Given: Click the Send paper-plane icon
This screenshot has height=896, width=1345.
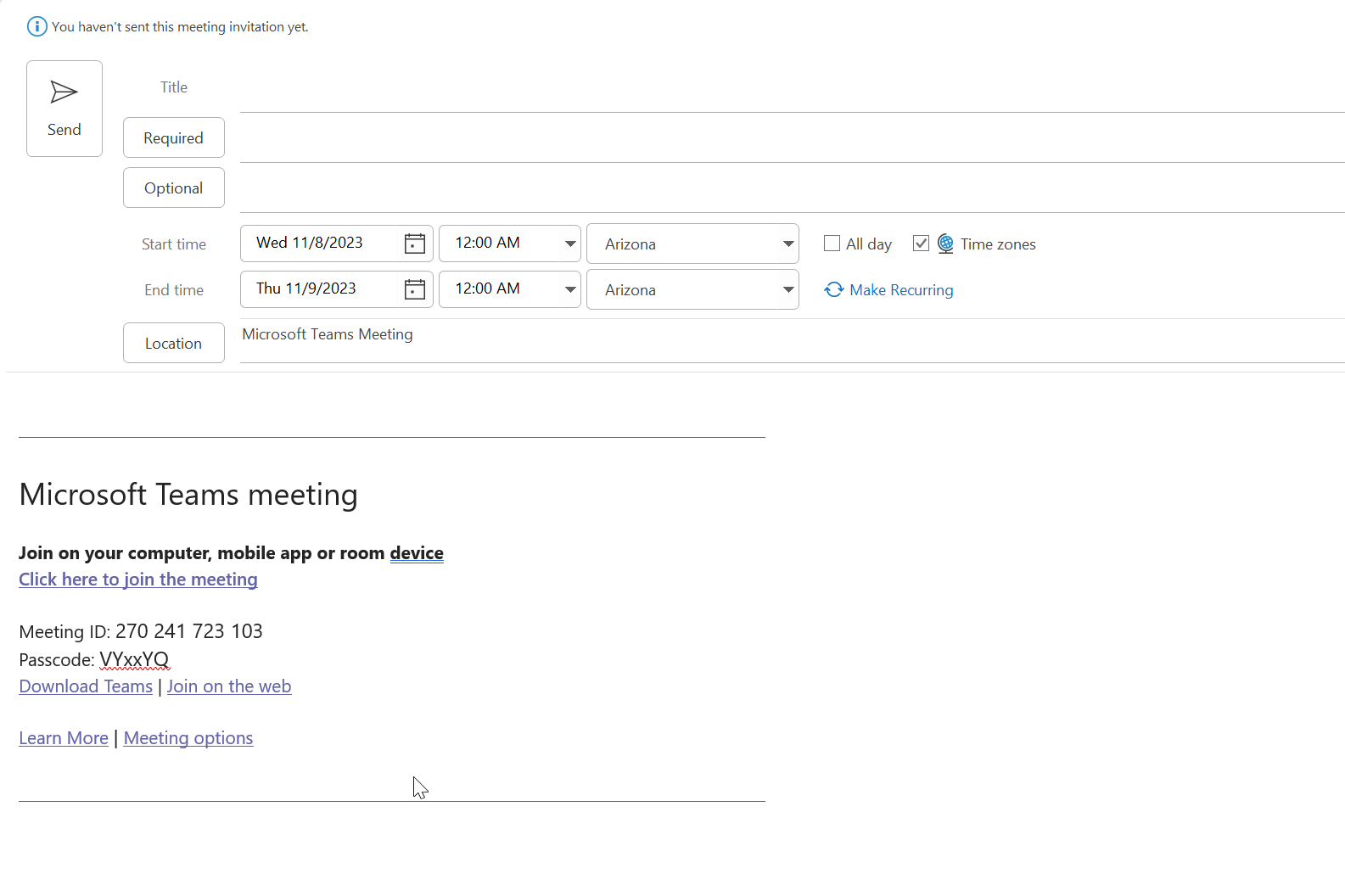Looking at the screenshot, I should coord(64,92).
